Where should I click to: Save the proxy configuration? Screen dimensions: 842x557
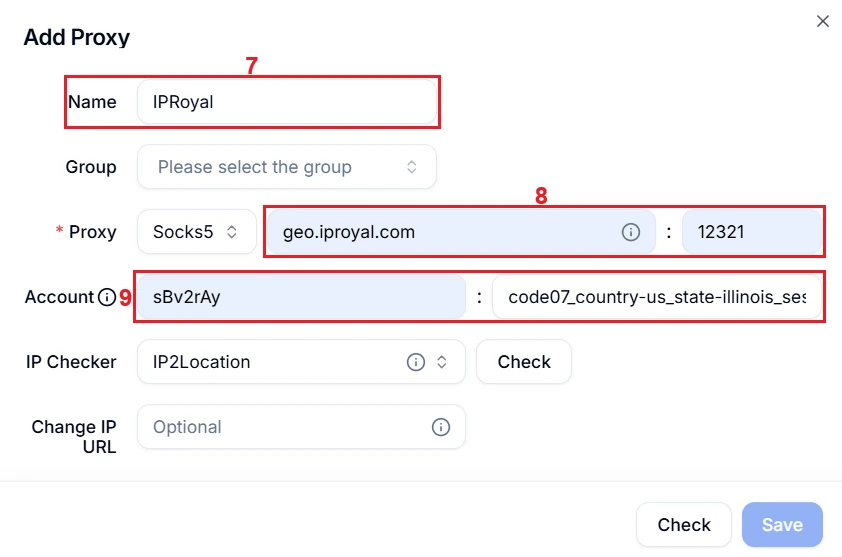[782, 525]
